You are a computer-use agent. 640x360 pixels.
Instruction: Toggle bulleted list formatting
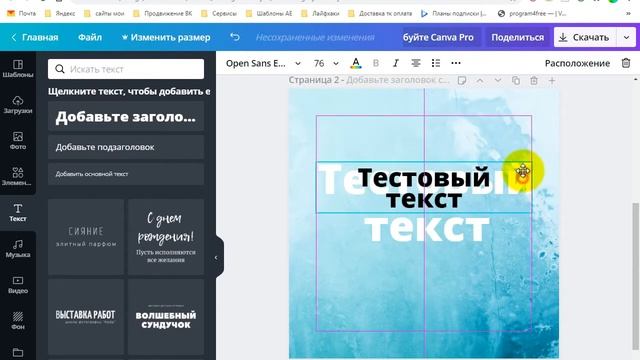click(x=436, y=63)
